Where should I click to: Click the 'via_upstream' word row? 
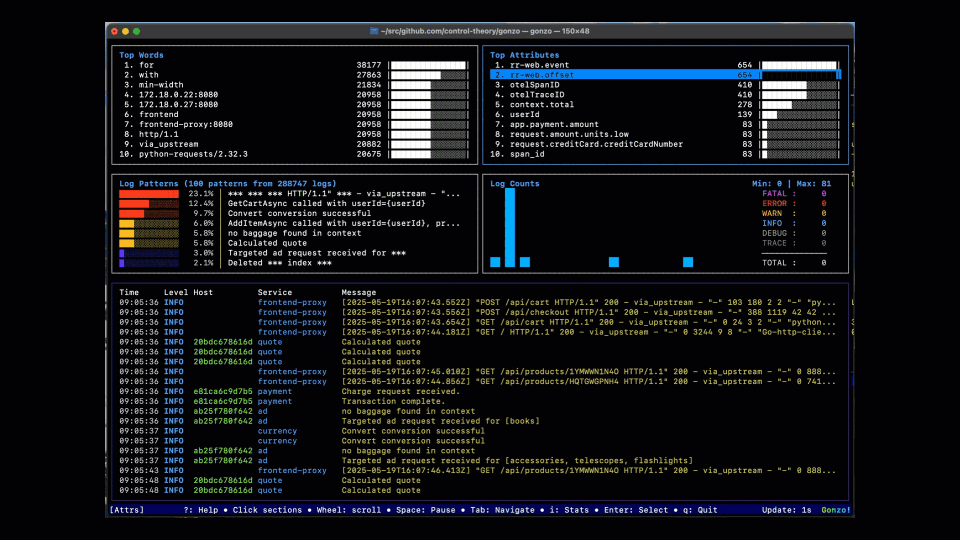coord(295,144)
